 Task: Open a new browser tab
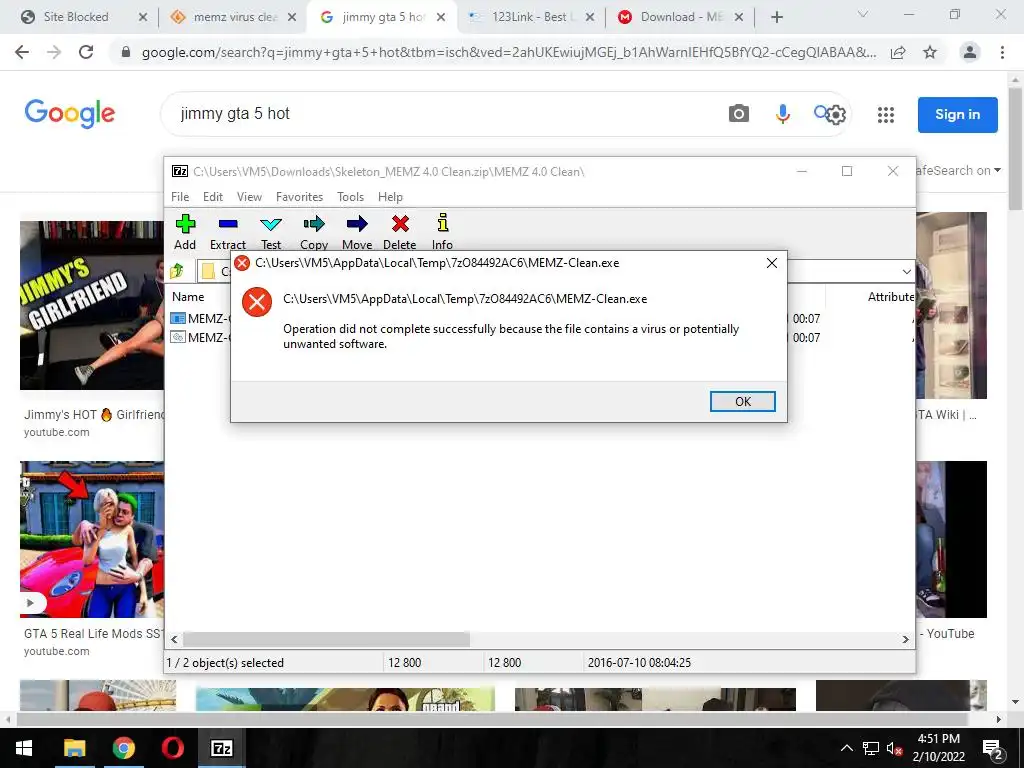pos(776,18)
